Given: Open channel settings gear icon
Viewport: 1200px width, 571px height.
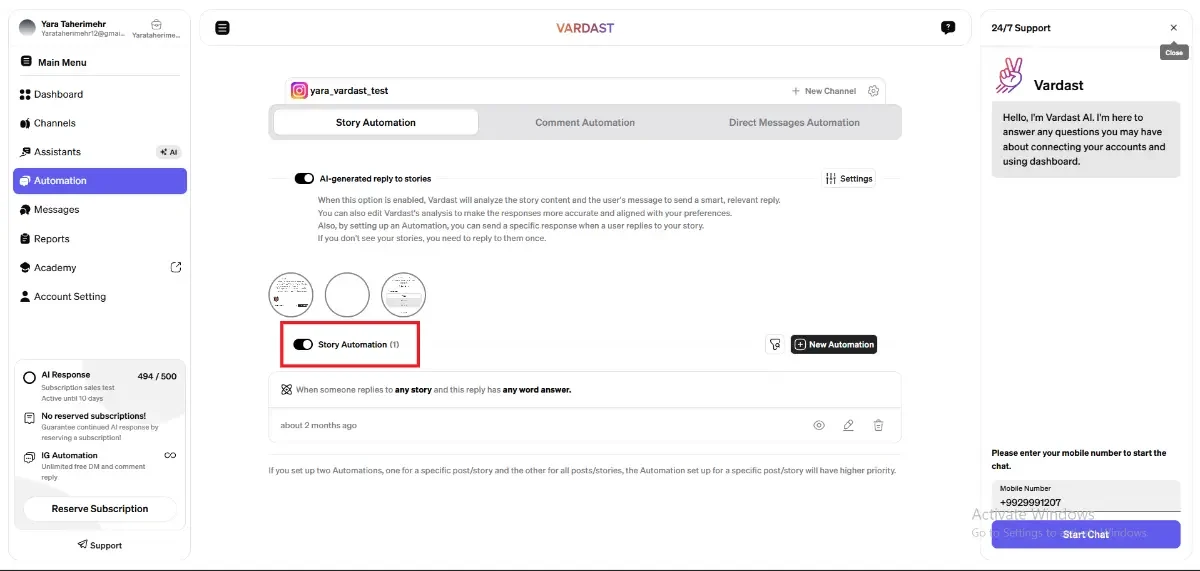Looking at the screenshot, I should pos(874,91).
